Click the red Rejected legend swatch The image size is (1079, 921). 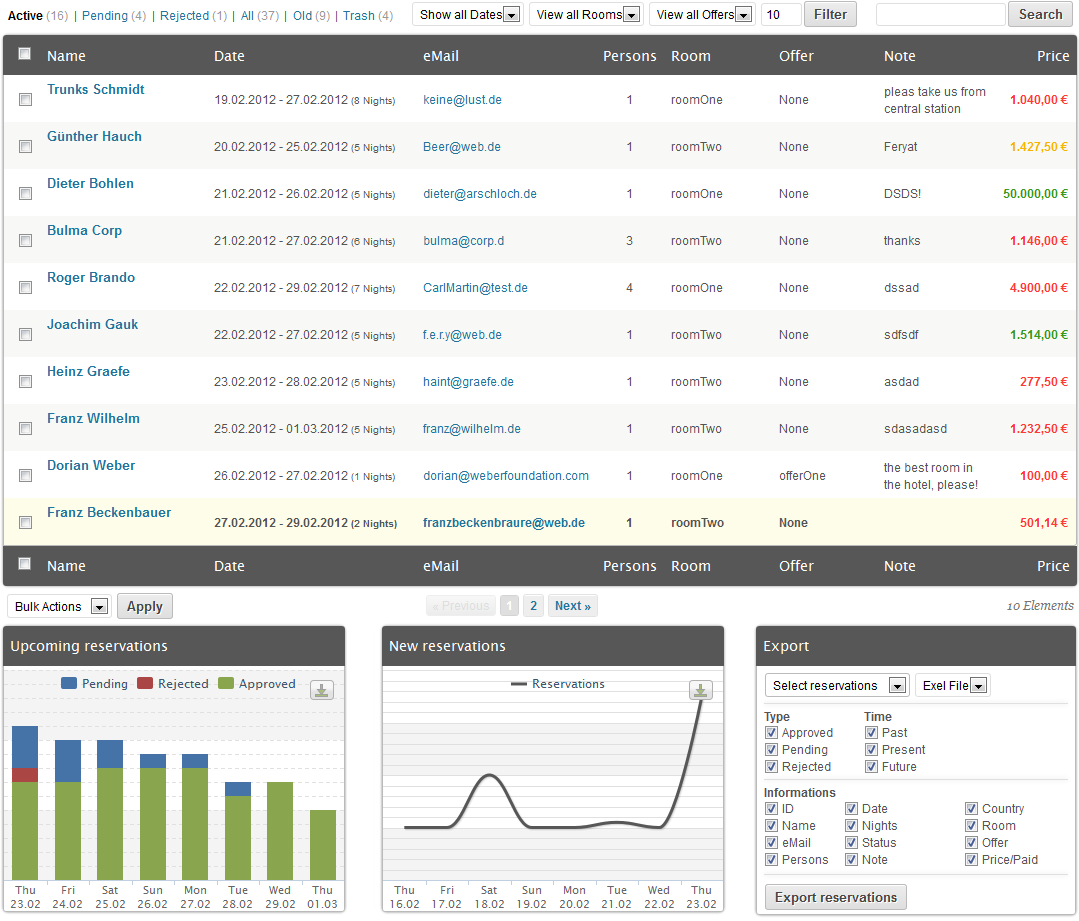(x=145, y=684)
